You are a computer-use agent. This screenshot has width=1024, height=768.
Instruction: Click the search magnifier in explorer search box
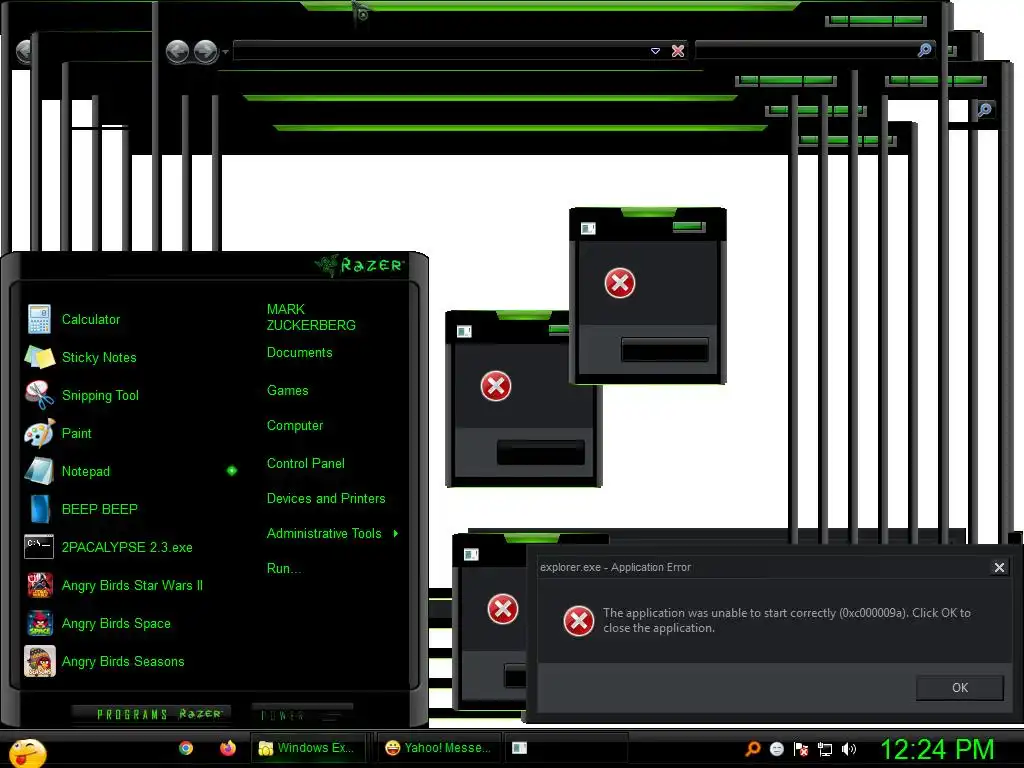click(x=924, y=50)
